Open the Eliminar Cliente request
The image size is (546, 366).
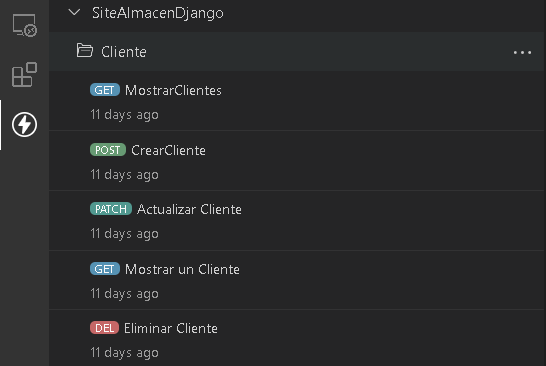click(x=171, y=328)
